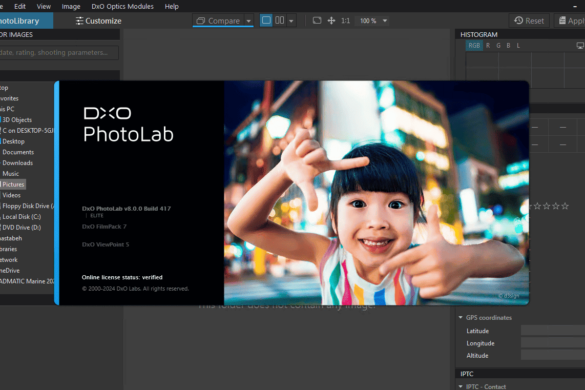Click the fit to screen icon
Image resolution: width=585 pixels, height=390 pixels.
click(317, 21)
